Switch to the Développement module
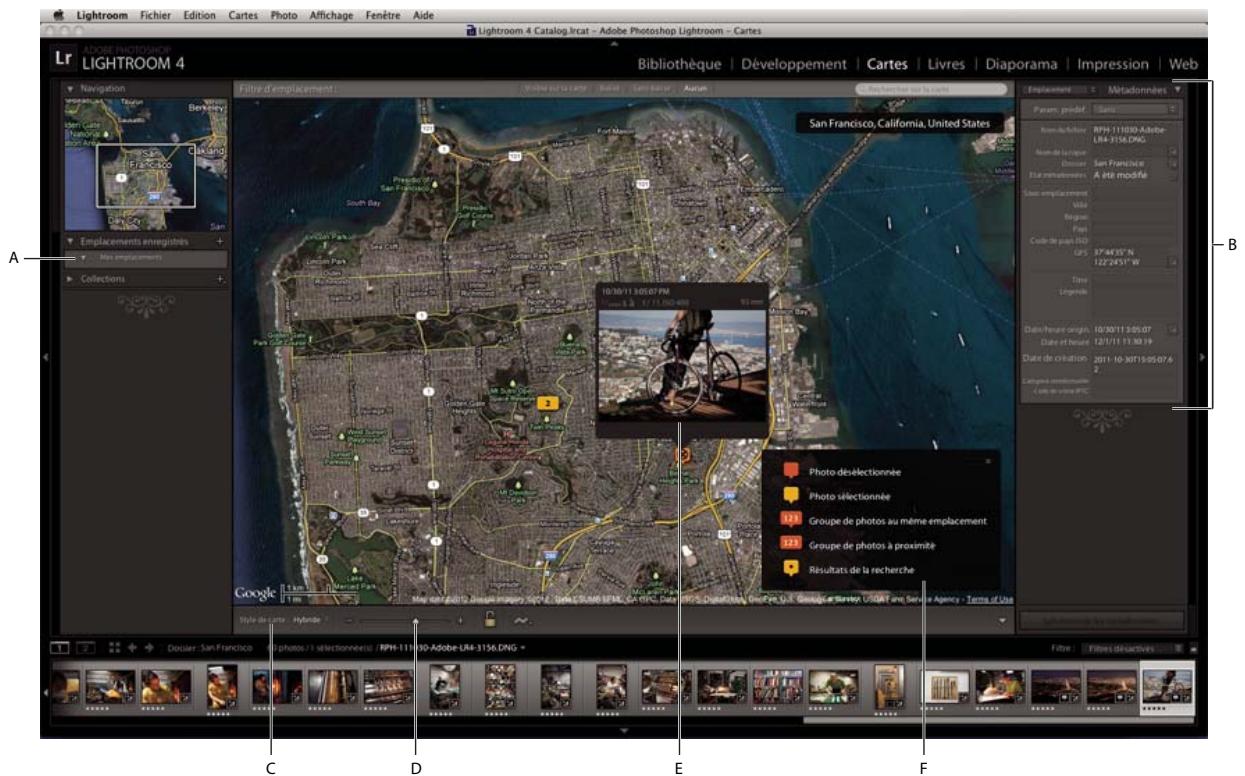 point(794,64)
